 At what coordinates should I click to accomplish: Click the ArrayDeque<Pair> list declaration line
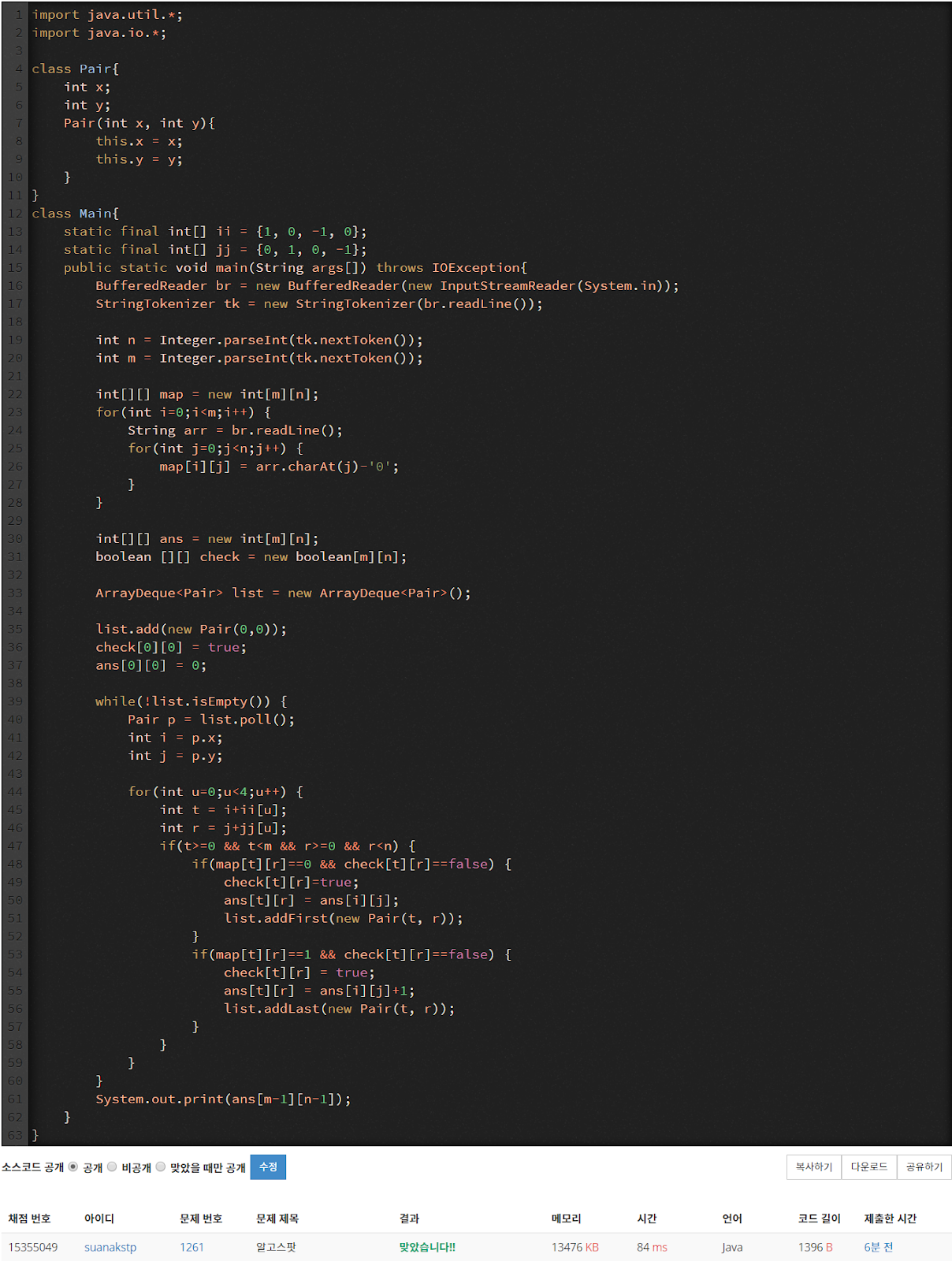click(x=284, y=593)
